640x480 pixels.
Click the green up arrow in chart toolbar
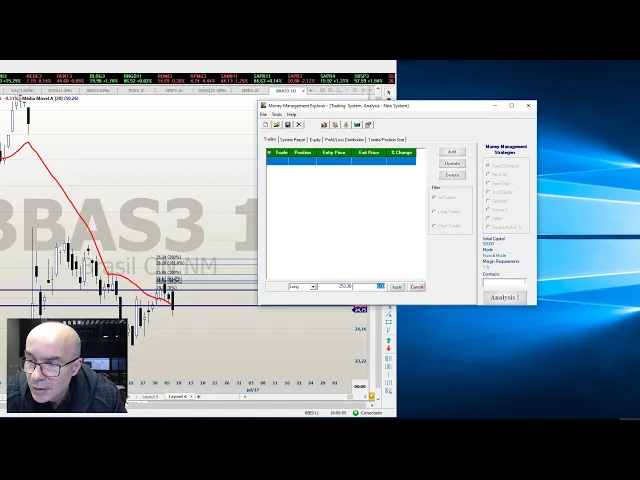[389, 340]
